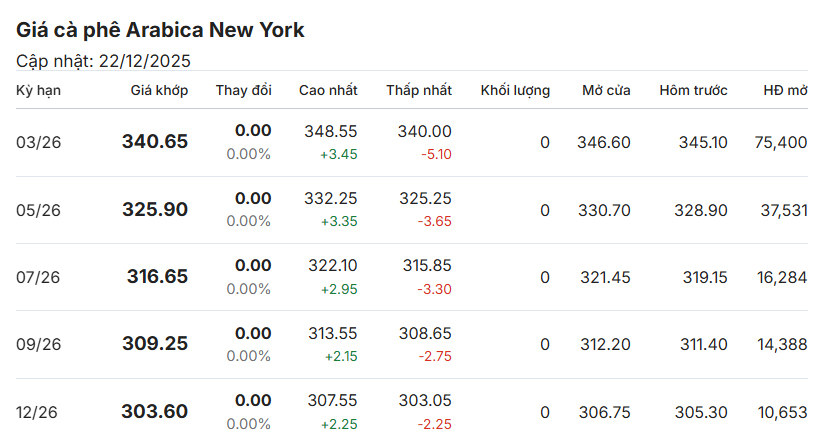The image size is (825, 440).
Task: Select the 03/26 contract term
Action: 39,143
